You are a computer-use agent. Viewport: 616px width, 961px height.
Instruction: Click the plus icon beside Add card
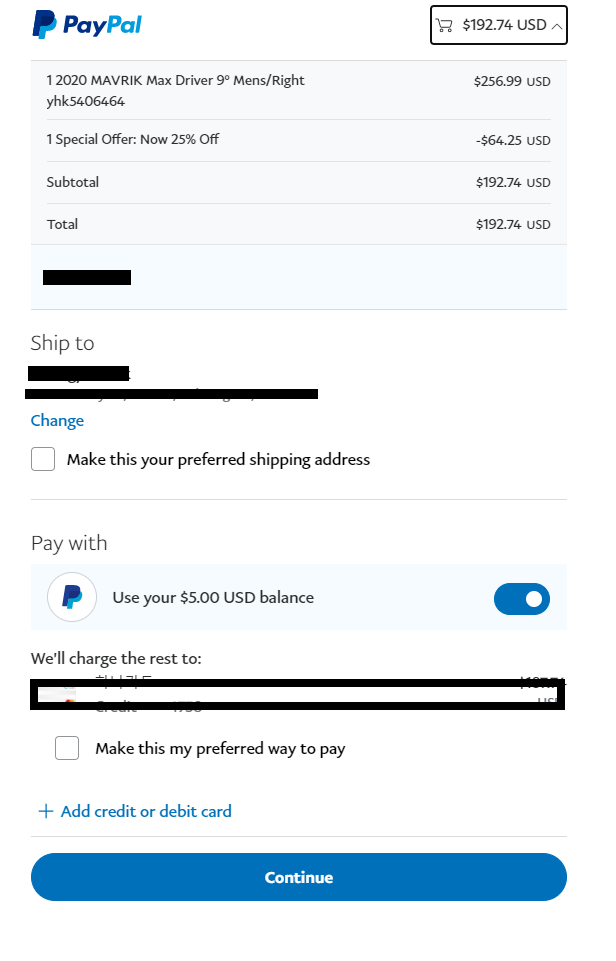[45, 811]
